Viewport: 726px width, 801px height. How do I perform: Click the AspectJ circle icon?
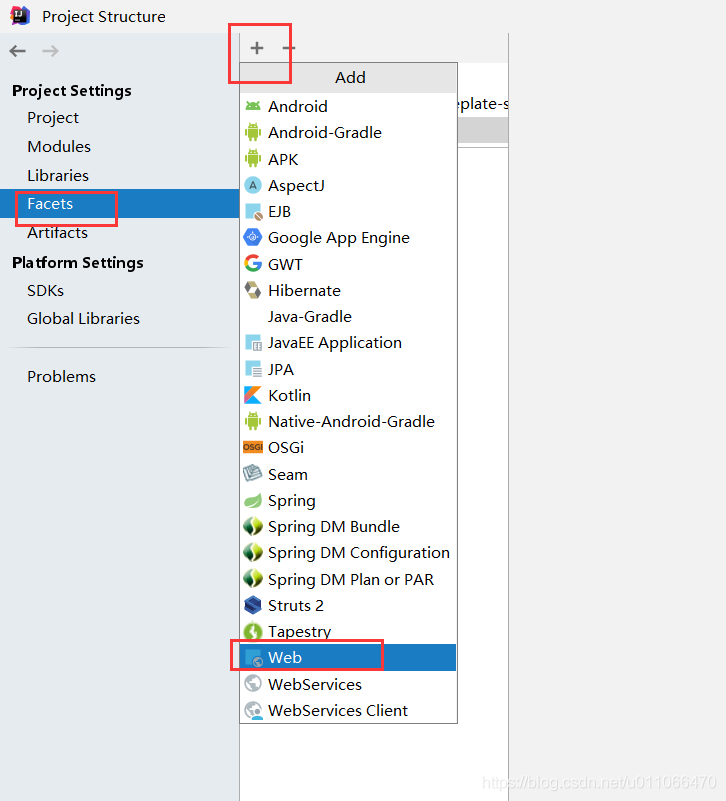point(253,185)
